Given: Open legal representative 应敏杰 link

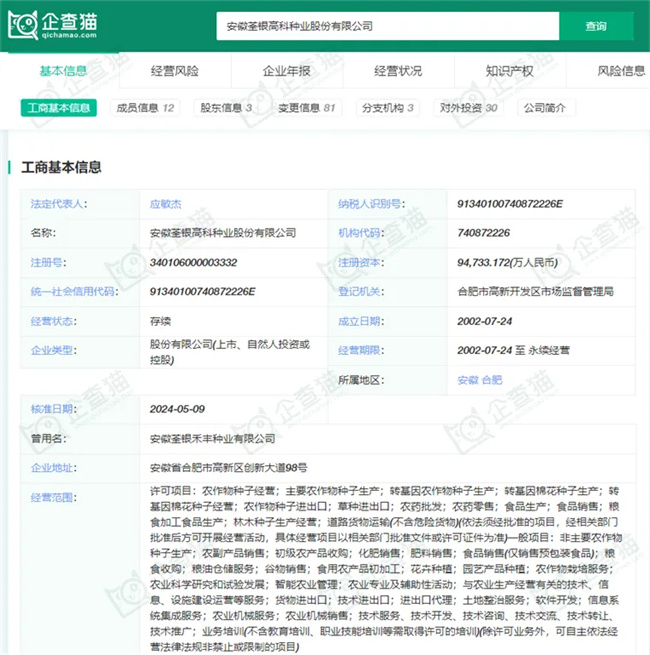Looking at the screenshot, I should (166, 204).
